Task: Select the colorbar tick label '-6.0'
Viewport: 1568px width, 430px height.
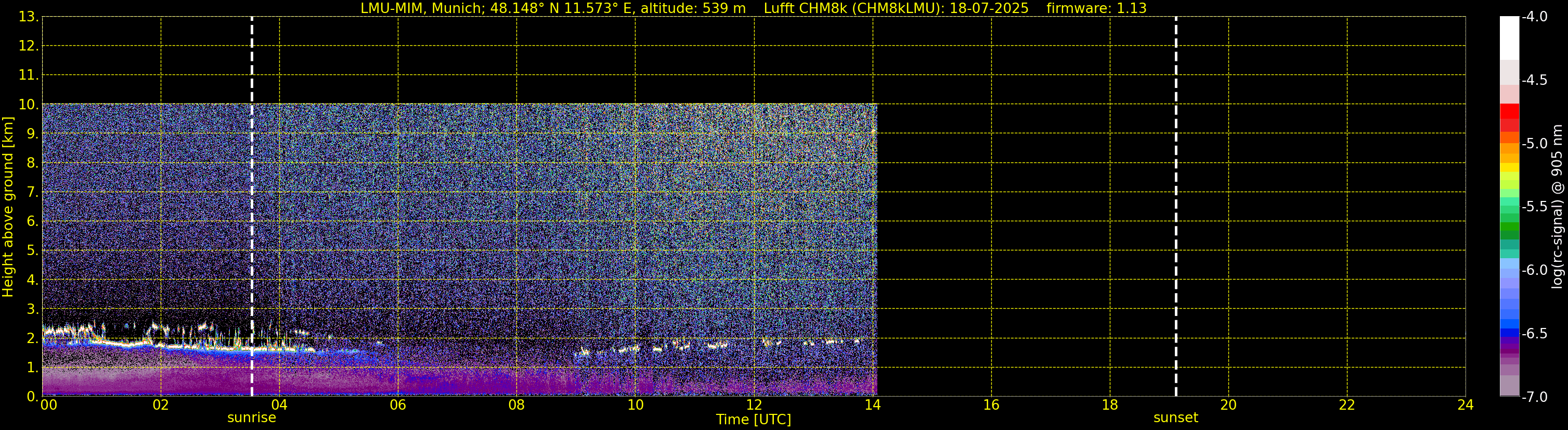Action: pyautogui.click(x=1535, y=270)
